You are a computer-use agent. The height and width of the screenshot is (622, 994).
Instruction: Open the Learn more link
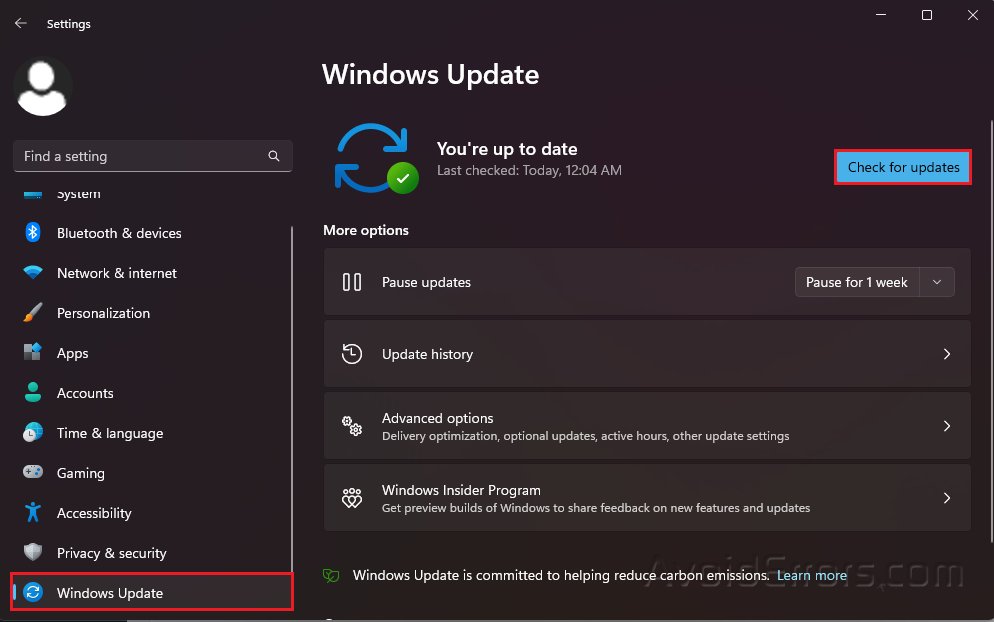click(x=812, y=575)
